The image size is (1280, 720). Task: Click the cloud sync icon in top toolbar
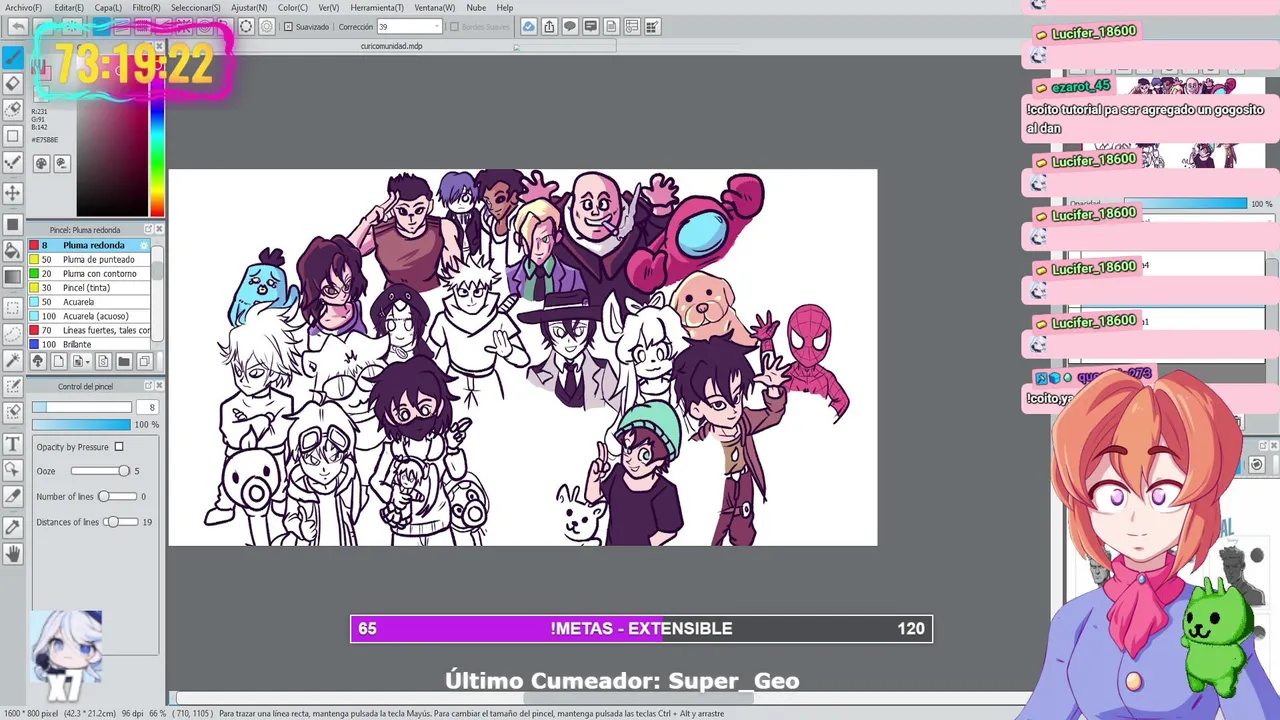(528, 26)
